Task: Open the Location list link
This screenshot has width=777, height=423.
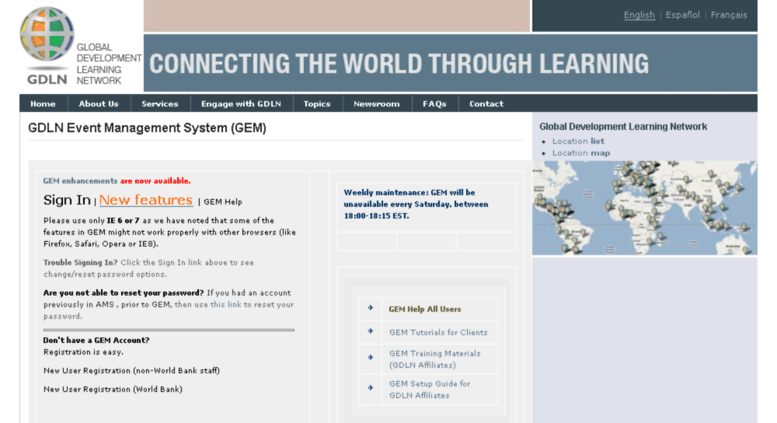Action: (578, 141)
